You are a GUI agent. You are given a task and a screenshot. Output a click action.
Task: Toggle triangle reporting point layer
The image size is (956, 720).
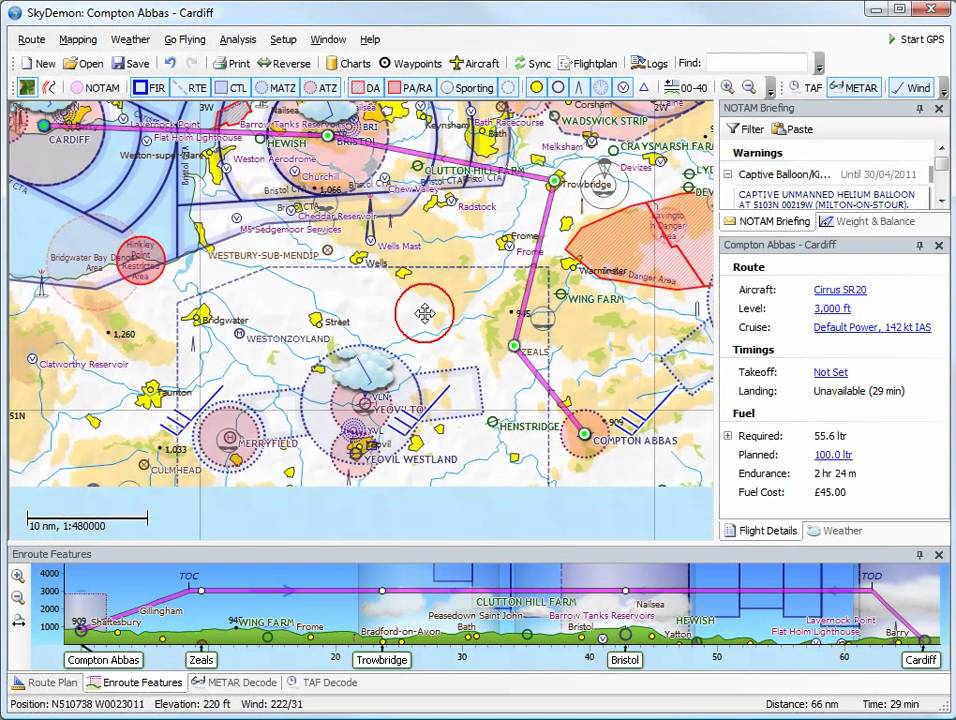tap(644, 88)
